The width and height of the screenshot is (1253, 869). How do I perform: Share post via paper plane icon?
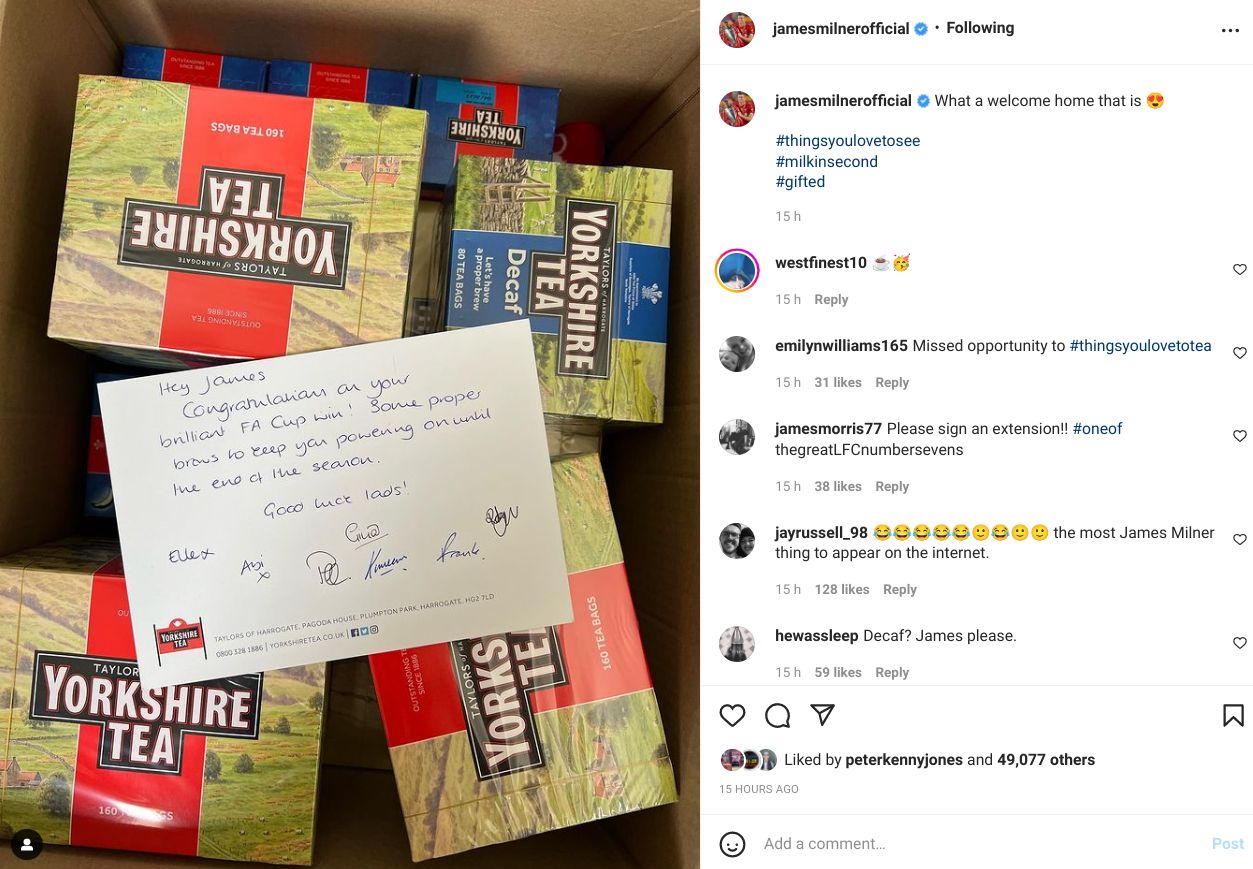822,715
